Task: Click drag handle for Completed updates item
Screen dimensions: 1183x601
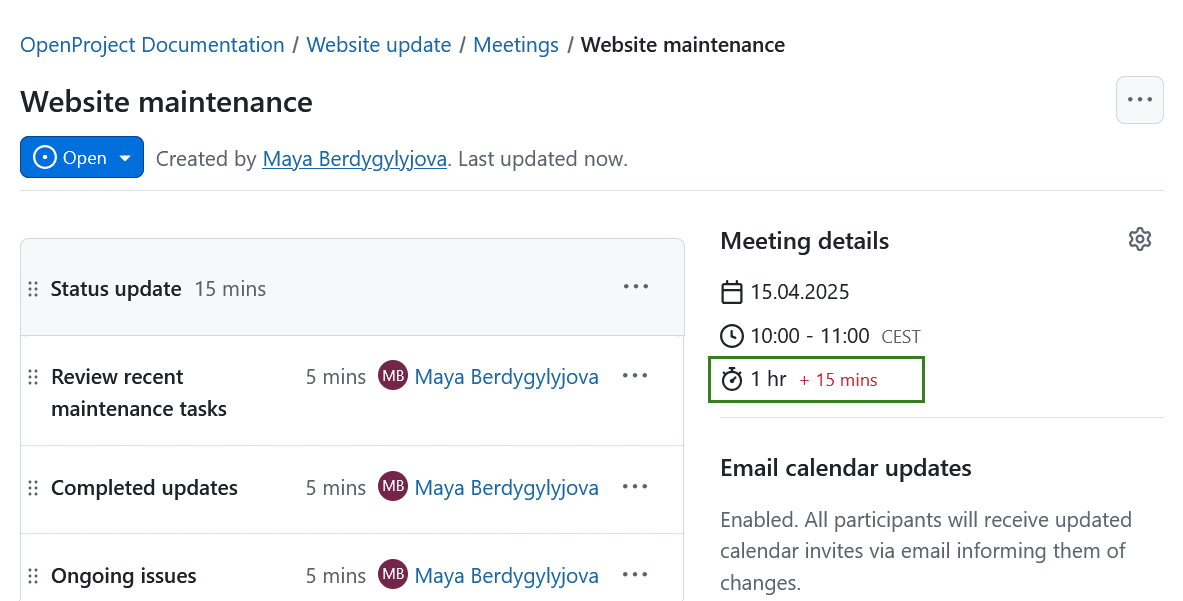Action: (x=33, y=488)
